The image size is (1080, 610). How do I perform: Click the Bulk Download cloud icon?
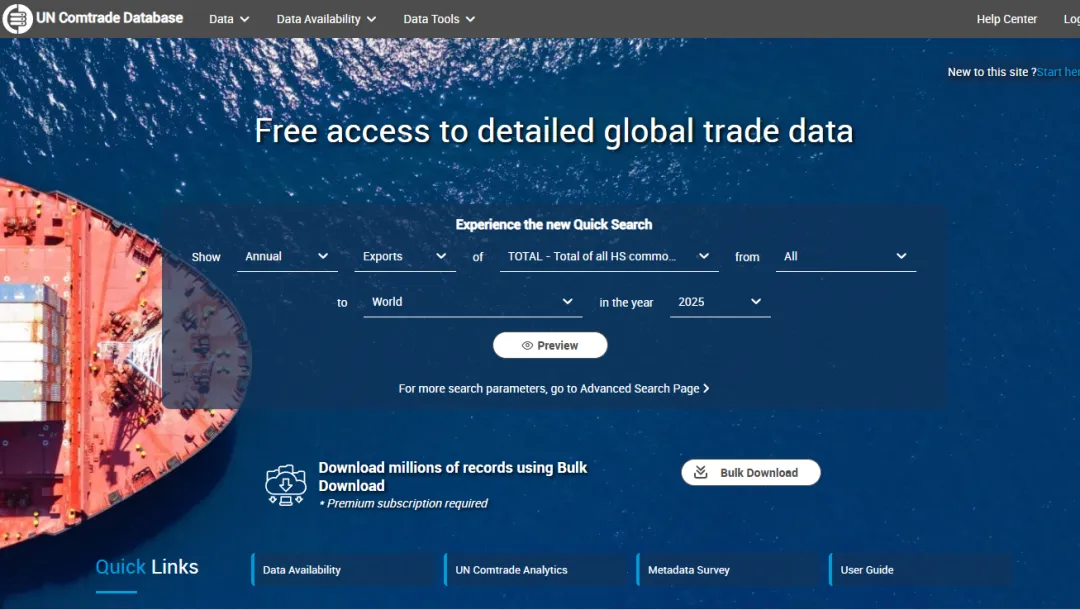click(286, 485)
